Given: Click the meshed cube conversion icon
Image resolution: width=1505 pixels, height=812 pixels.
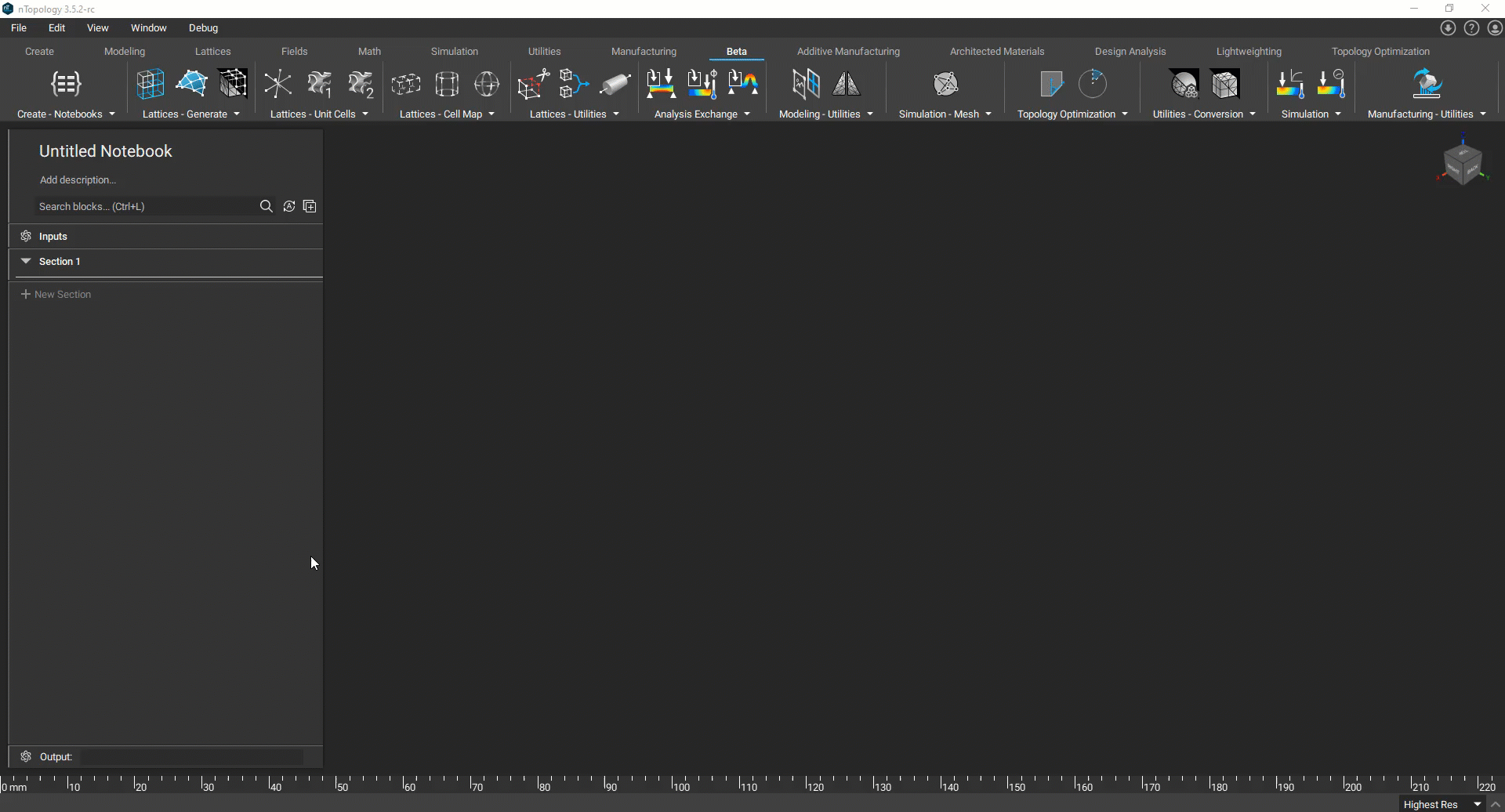Looking at the screenshot, I should 1225,84.
